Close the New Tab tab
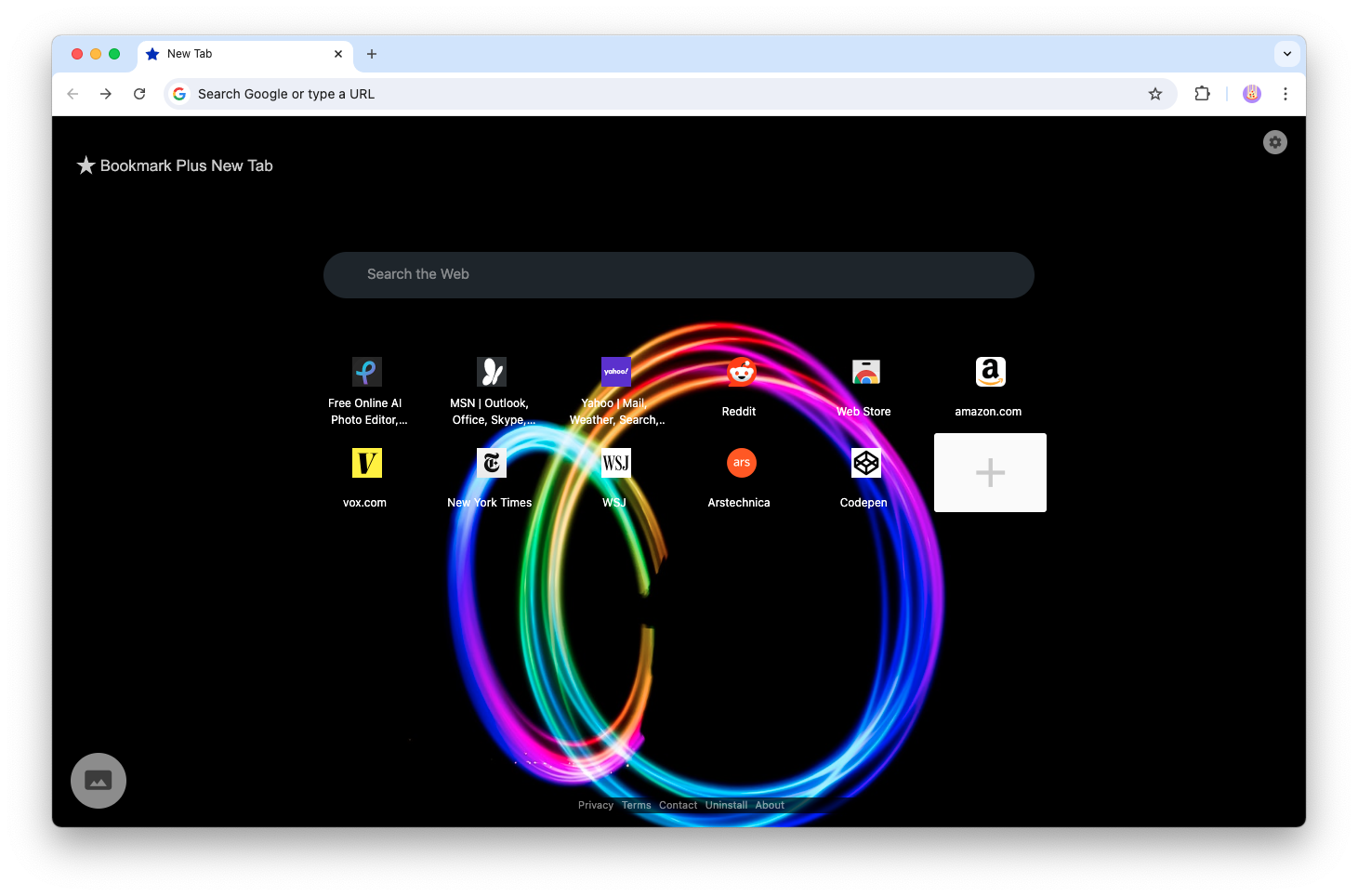Viewport: 1358px width, 896px height. coord(338,54)
